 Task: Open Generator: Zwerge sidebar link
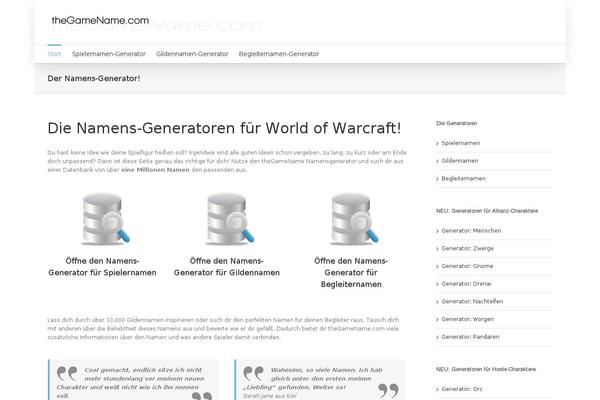click(468, 248)
